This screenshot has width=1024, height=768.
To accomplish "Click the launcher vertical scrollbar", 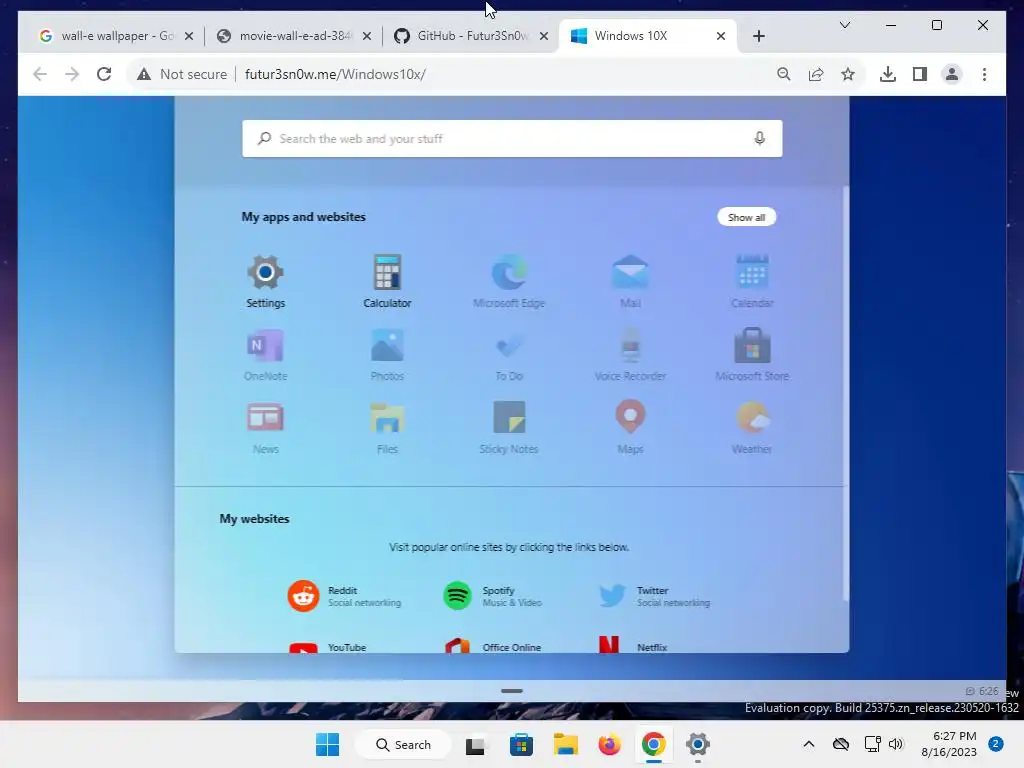I will click(845, 392).
